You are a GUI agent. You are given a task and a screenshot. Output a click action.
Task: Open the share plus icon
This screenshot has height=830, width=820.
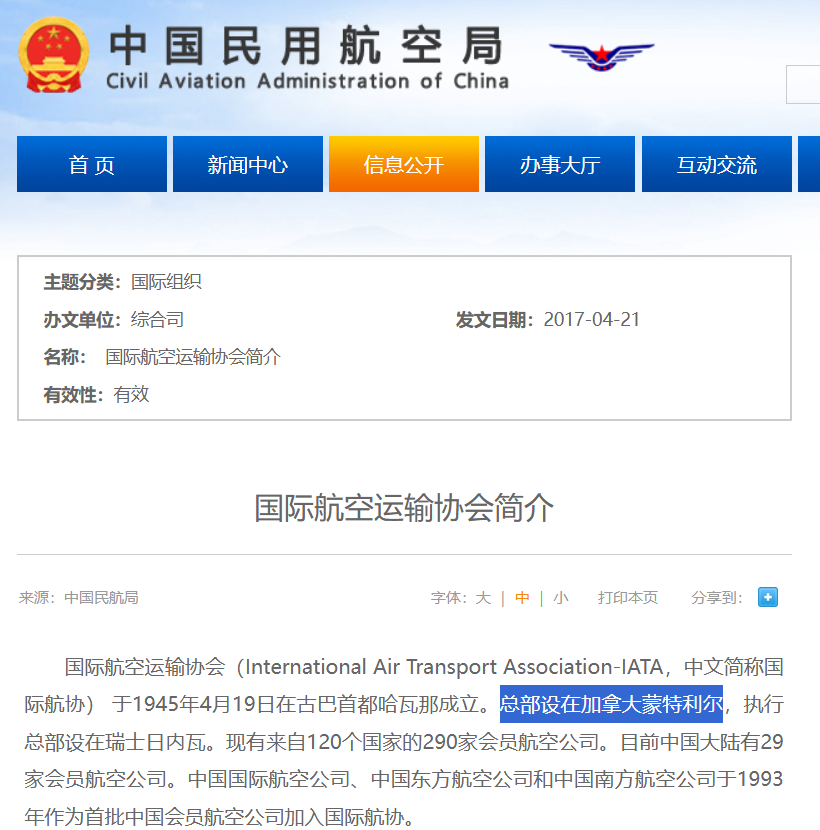[767, 598]
